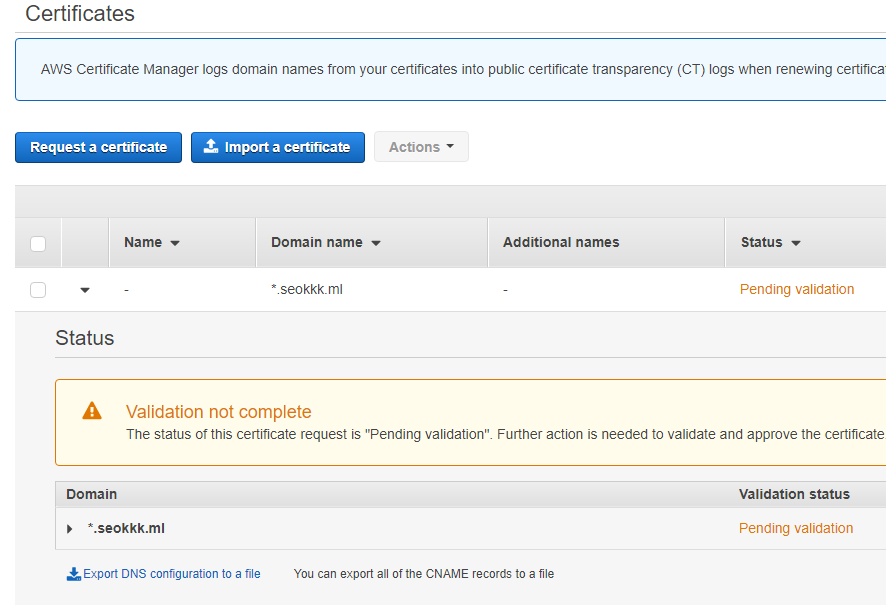Image resolution: width=886 pixels, height=605 pixels.
Task: Check the checkbox for the *.seokkk.ml certificate row
Action: click(x=37, y=289)
